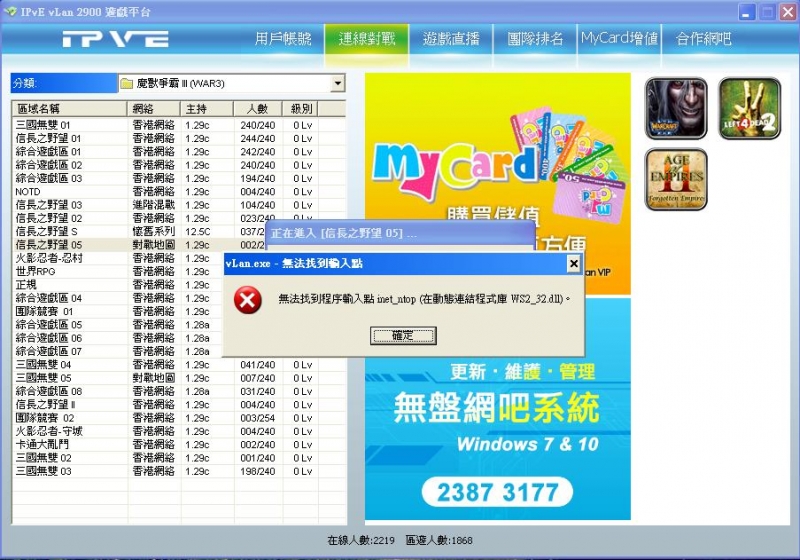Select room 火影忍者-守城
Viewport: 800px width, 560px height.
coord(179,431)
